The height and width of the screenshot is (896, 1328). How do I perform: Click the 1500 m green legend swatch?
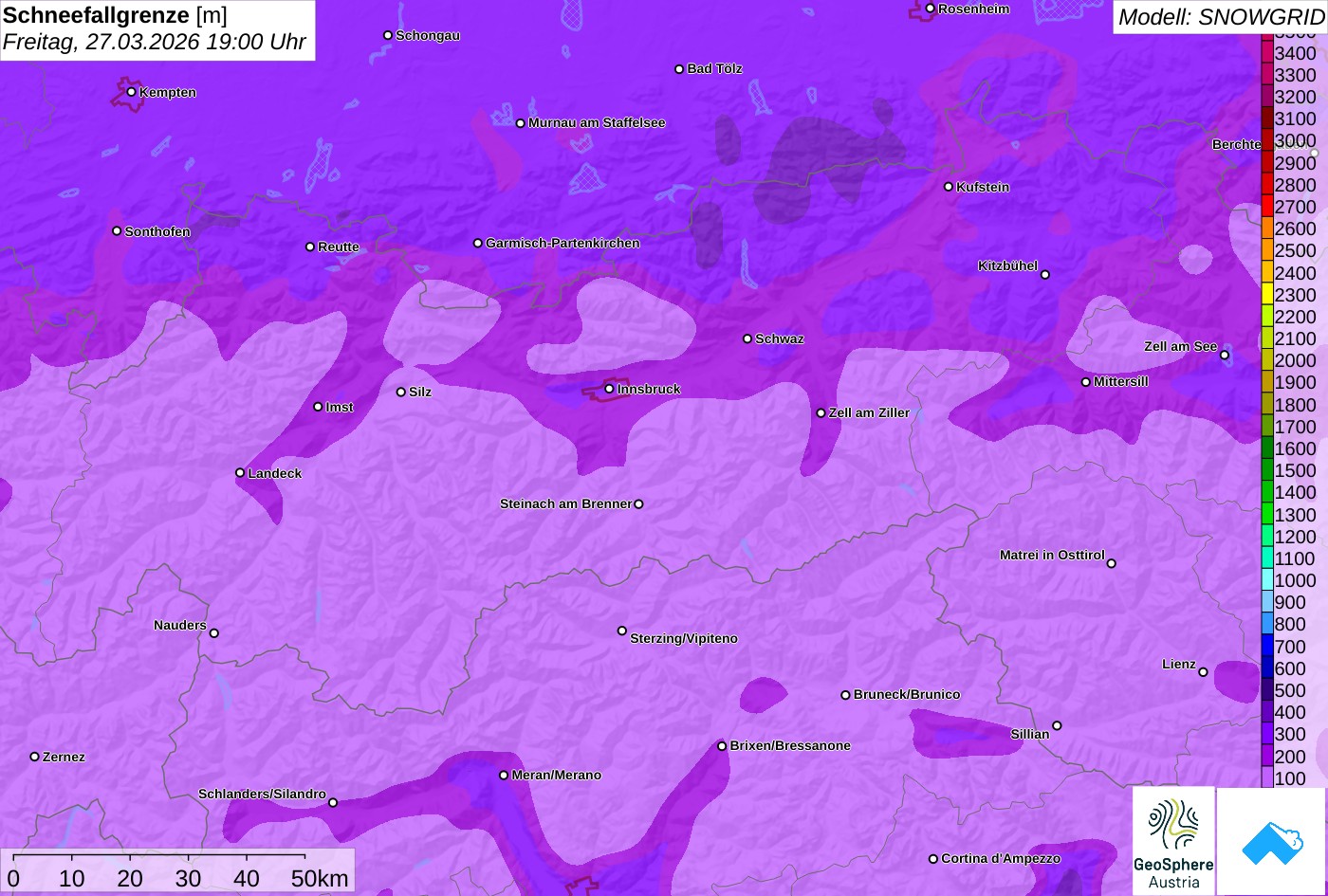1267,470
